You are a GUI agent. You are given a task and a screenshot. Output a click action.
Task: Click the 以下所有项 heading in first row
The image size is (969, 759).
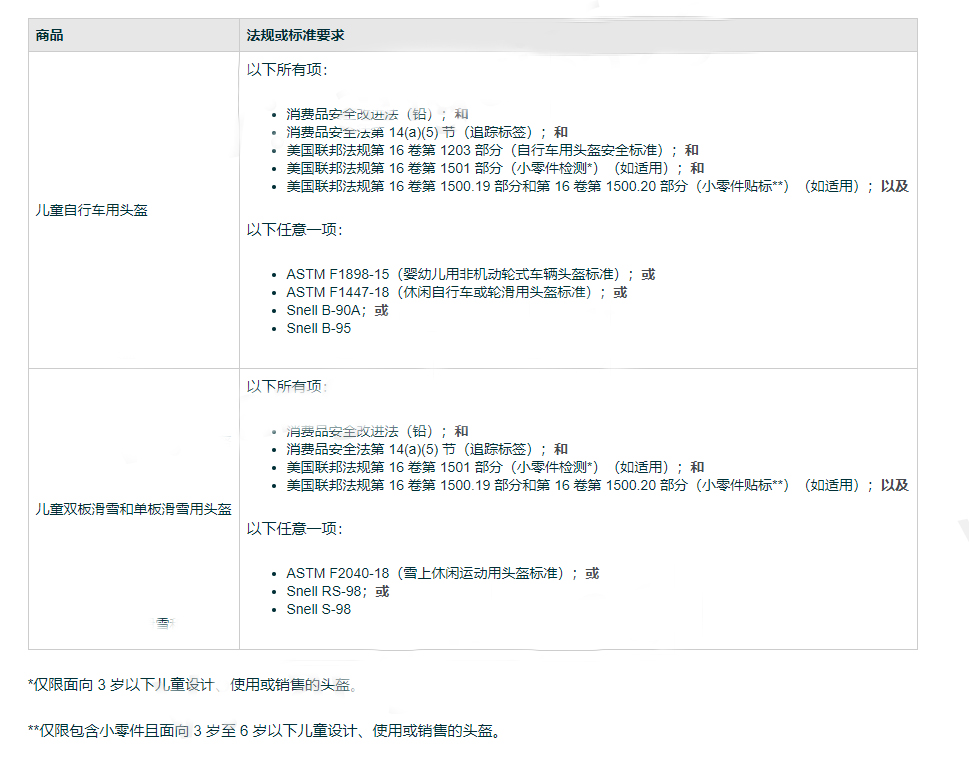[x=280, y=71]
